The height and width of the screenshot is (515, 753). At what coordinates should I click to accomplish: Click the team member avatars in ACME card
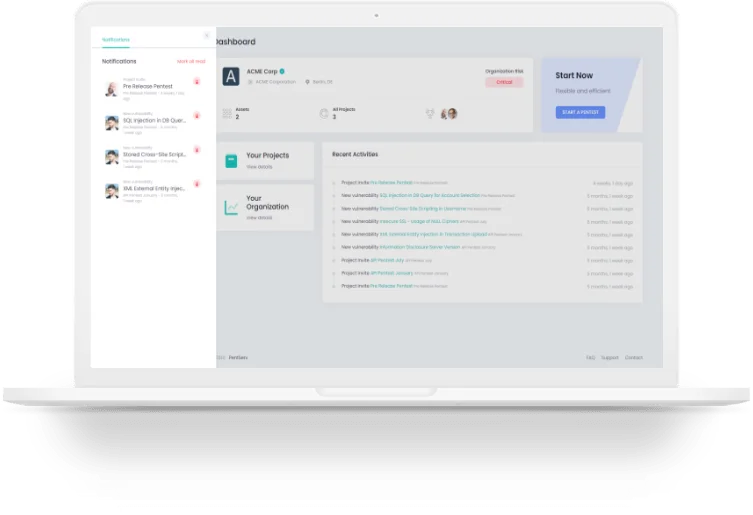pos(447,113)
